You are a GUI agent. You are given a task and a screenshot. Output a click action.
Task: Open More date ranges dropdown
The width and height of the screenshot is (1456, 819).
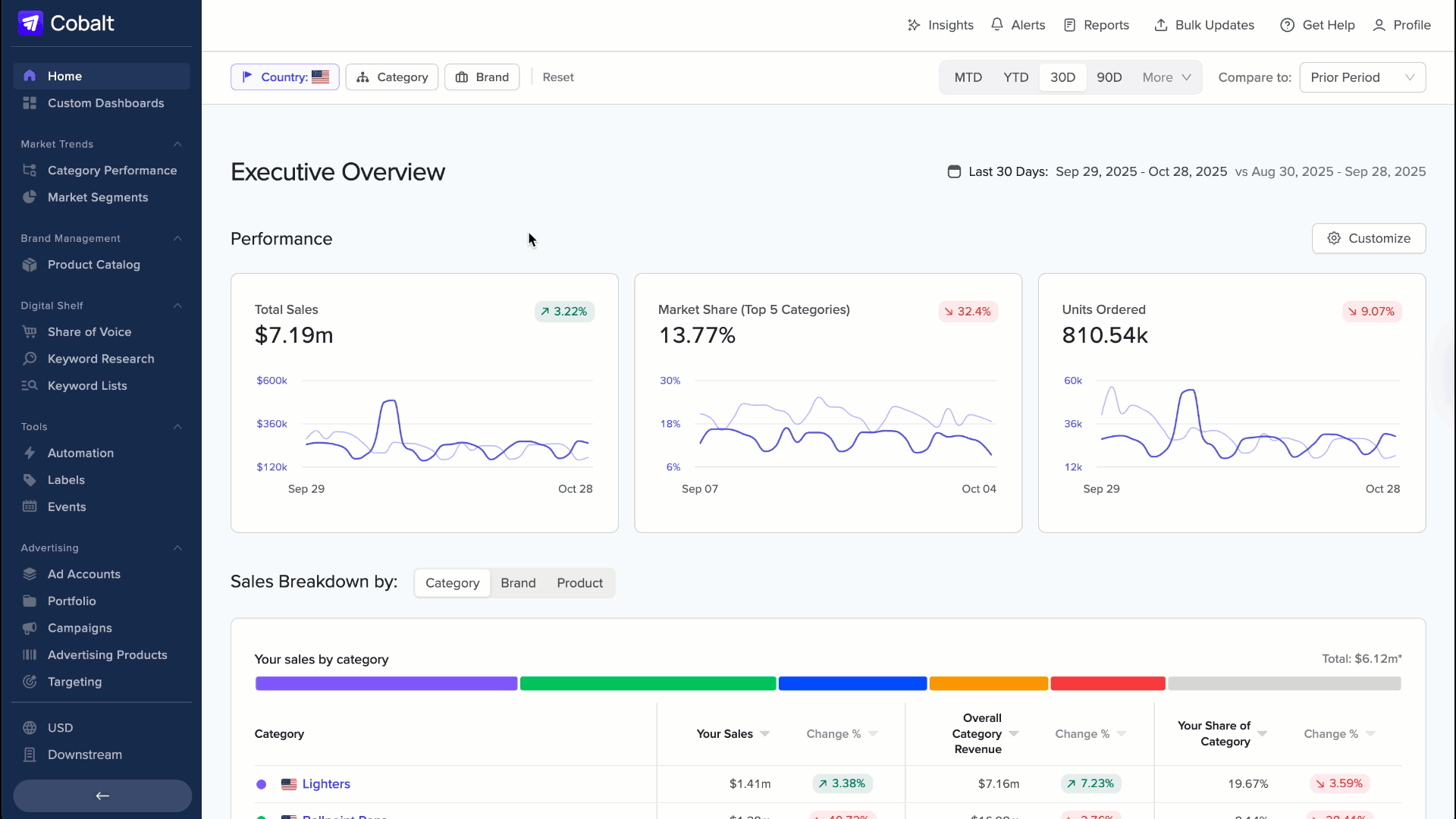coord(1166,77)
